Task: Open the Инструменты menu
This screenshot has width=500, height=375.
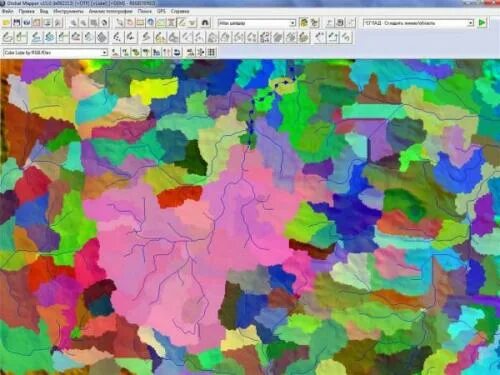Action: [68, 11]
